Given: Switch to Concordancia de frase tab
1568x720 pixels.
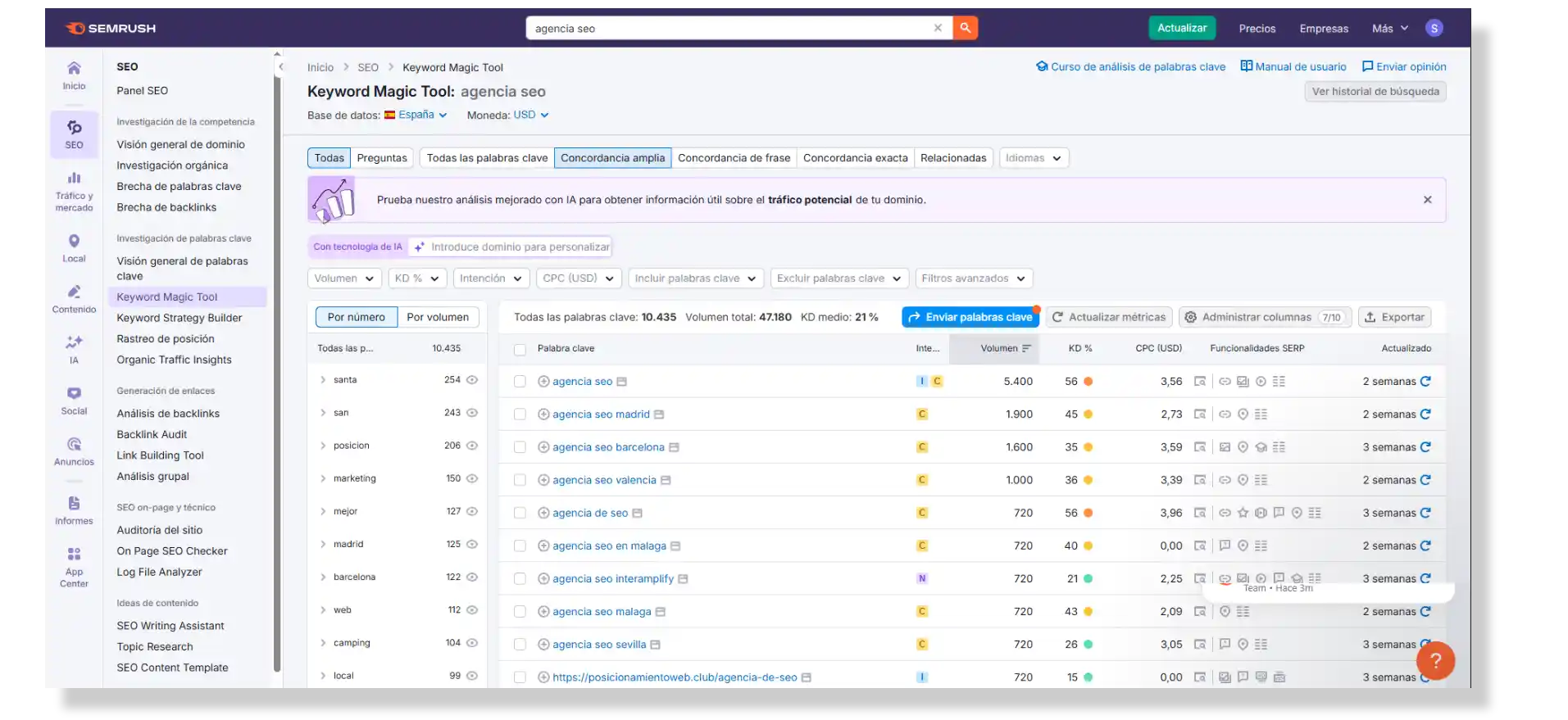Looking at the screenshot, I should coord(734,158).
